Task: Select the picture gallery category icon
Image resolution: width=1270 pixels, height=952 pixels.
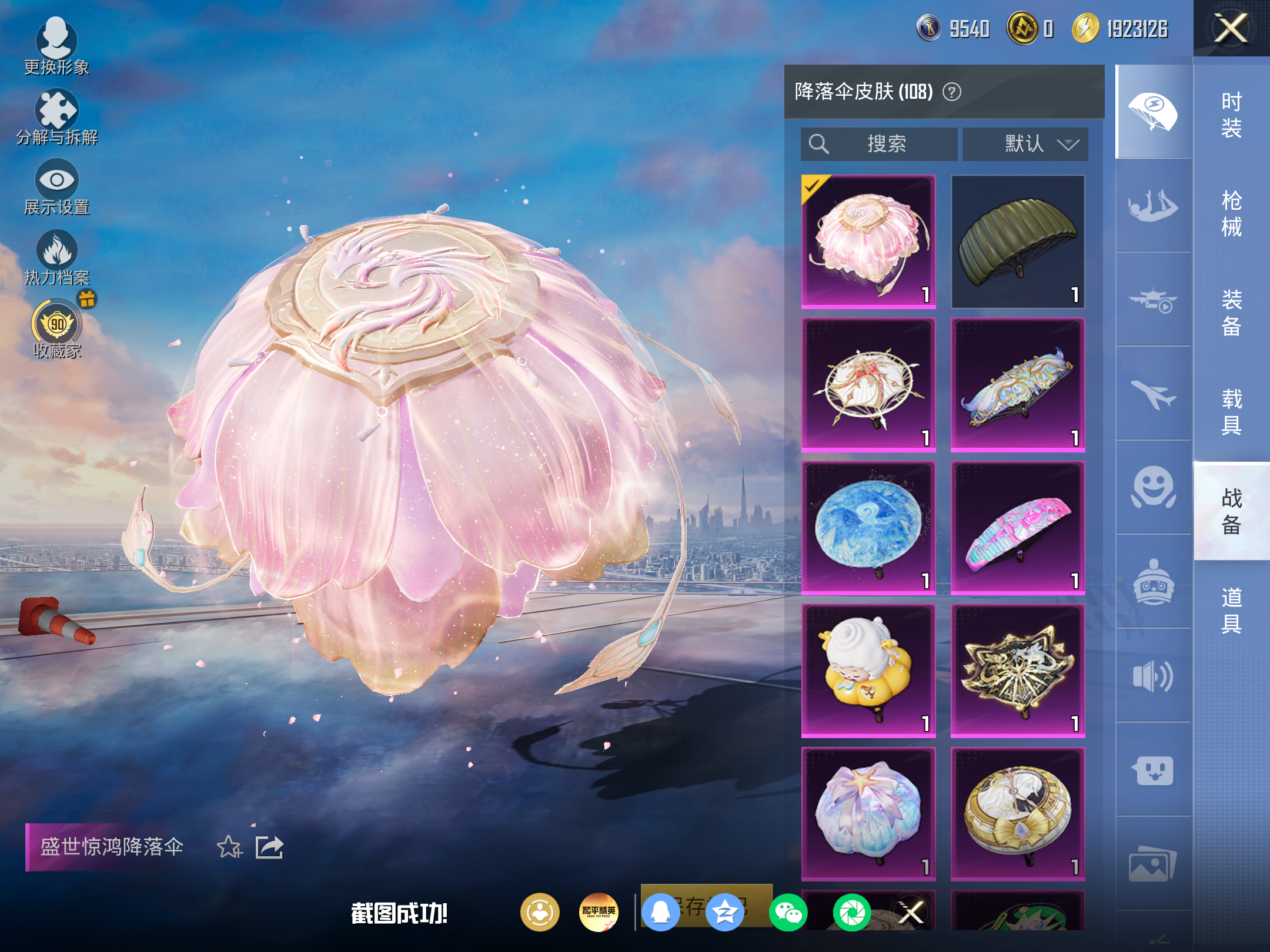Action: pos(1153,864)
